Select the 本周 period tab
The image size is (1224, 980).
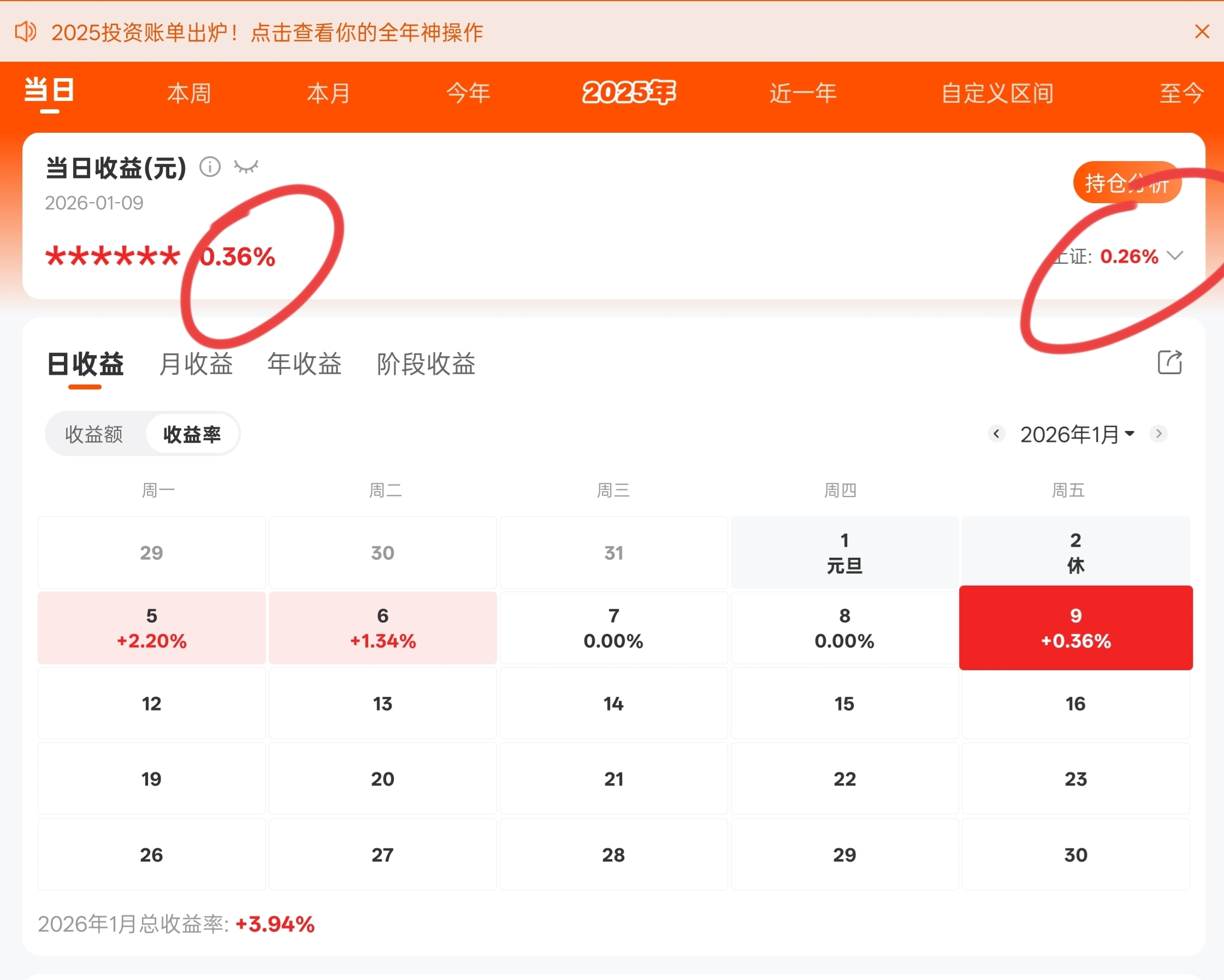pyautogui.click(x=189, y=93)
